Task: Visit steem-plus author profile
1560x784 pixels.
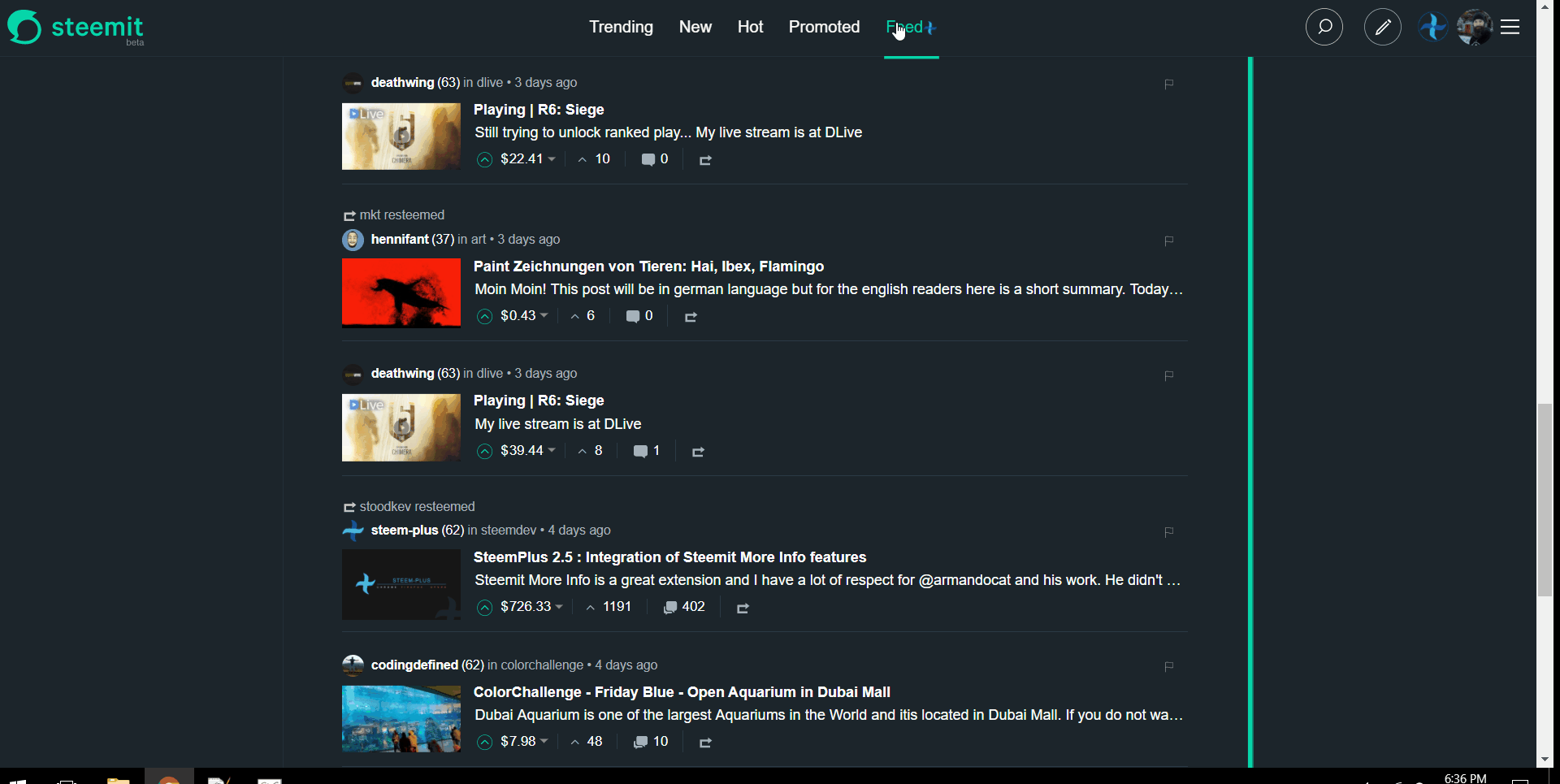Action: [x=405, y=531]
